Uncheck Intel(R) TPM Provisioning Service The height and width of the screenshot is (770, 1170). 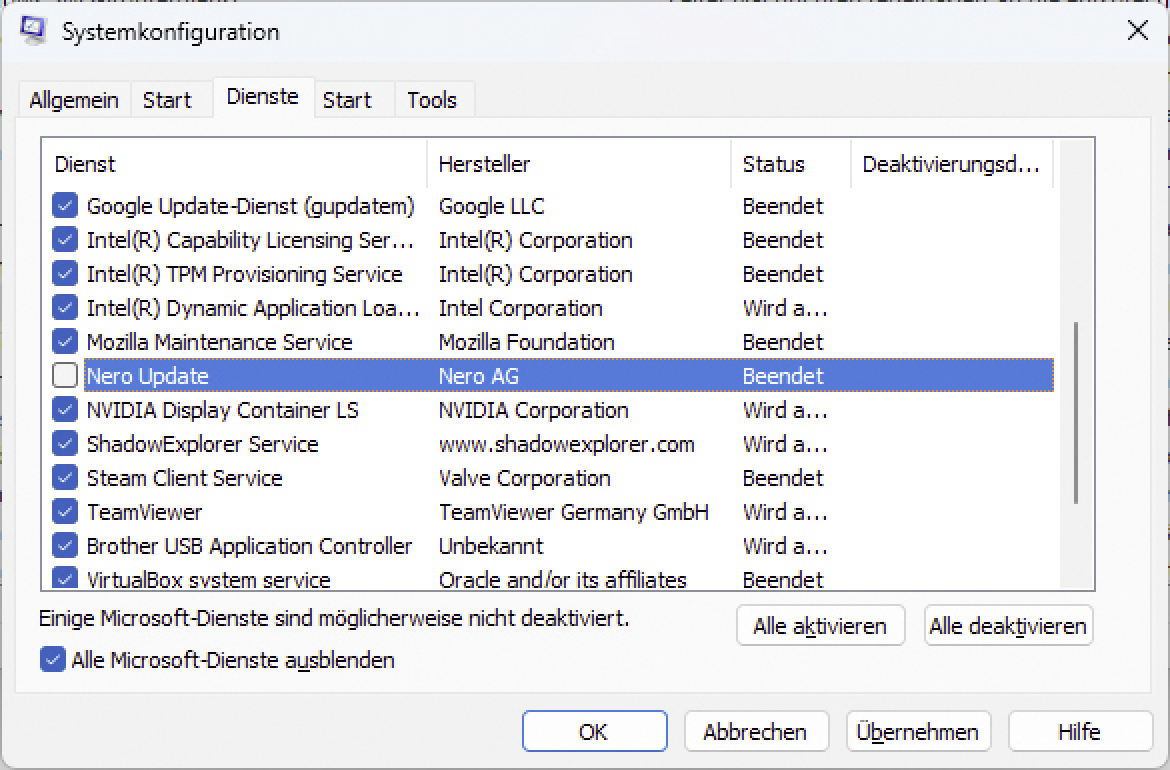(x=63, y=273)
